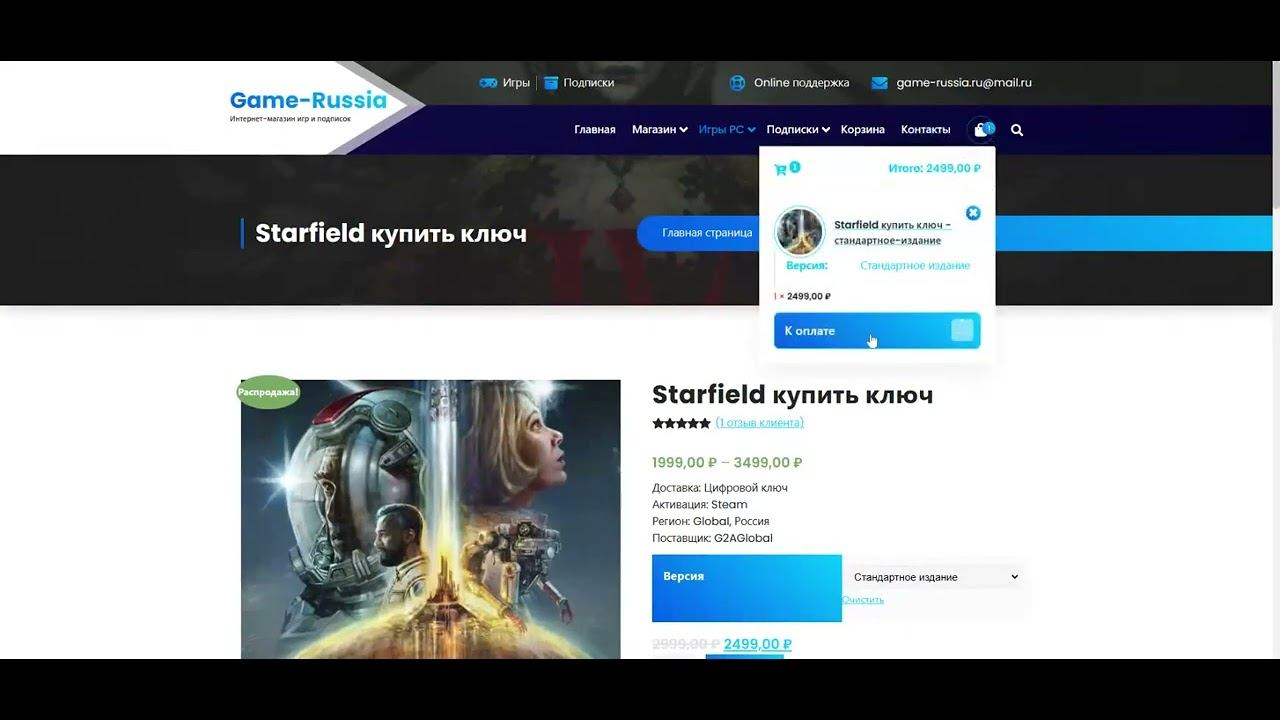Click the shopping bag cart icon
Viewport: 1280px width, 720px height.
coord(981,130)
